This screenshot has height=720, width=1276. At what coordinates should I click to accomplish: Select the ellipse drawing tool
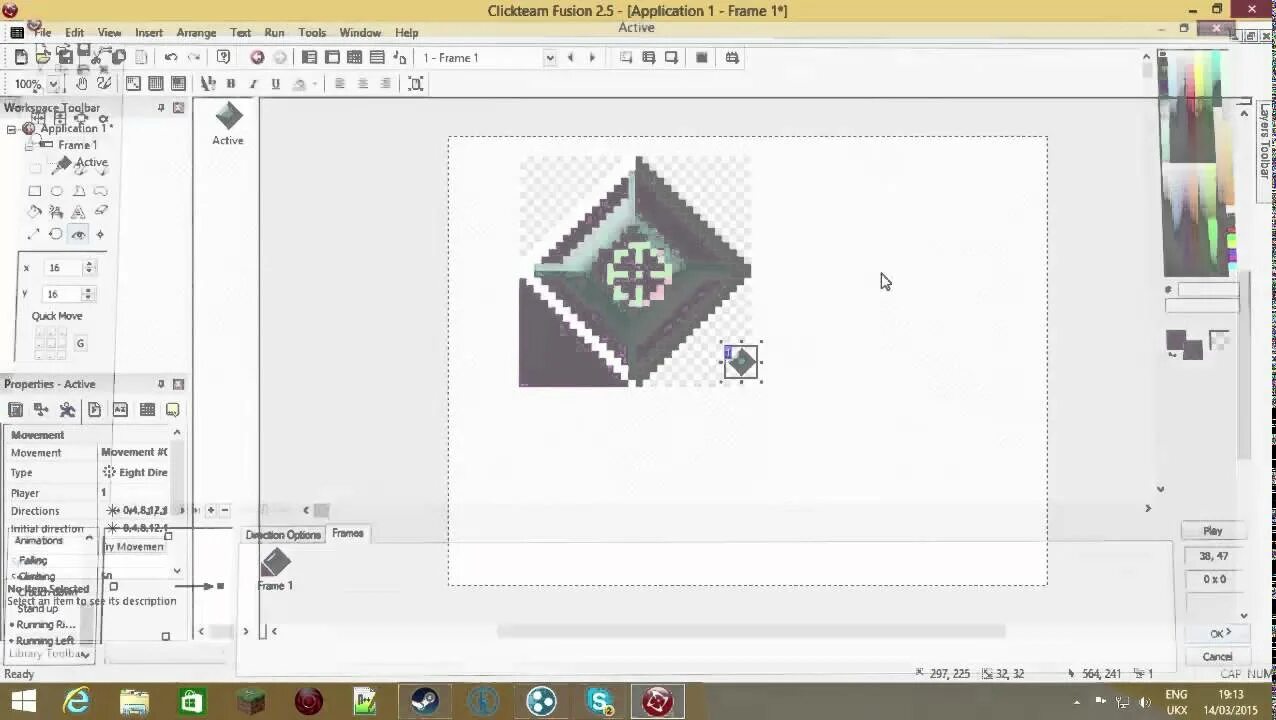tap(57, 191)
